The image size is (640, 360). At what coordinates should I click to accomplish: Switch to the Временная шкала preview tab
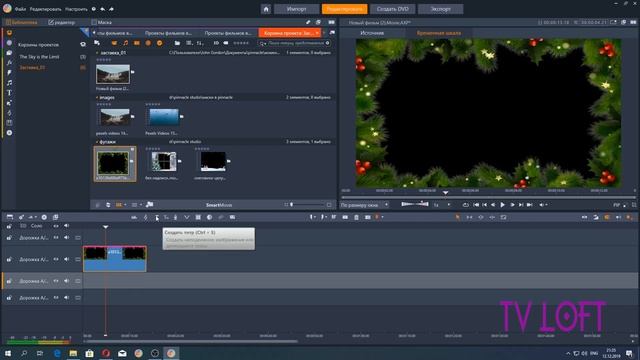439,33
